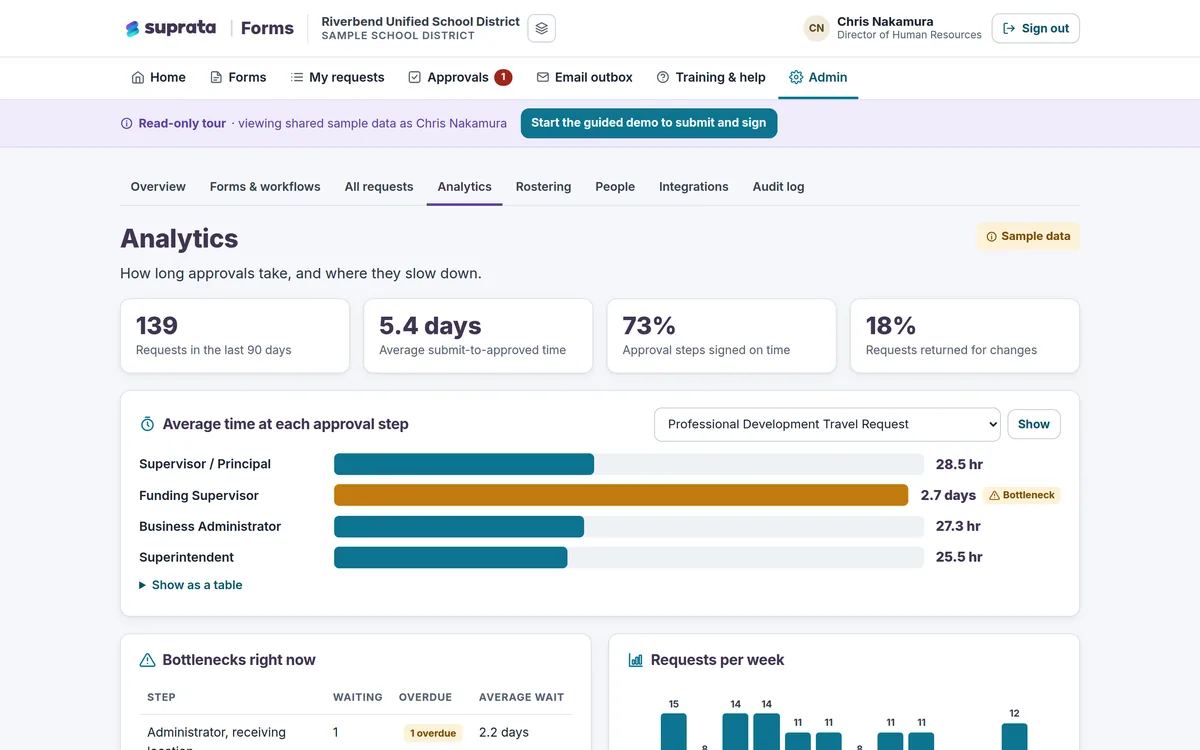Switch to the Overview tab
This screenshot has width=1200, height=750.
click(158, 187)
